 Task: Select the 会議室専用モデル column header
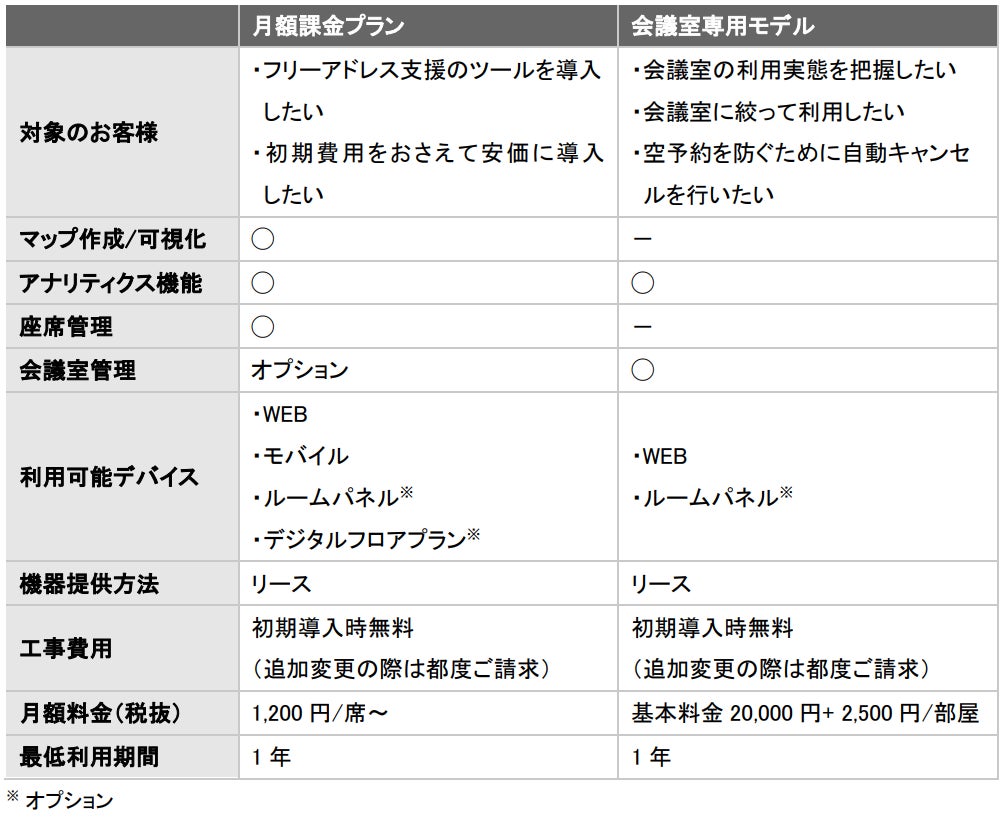pyautogui.click(x=723, y=25)
